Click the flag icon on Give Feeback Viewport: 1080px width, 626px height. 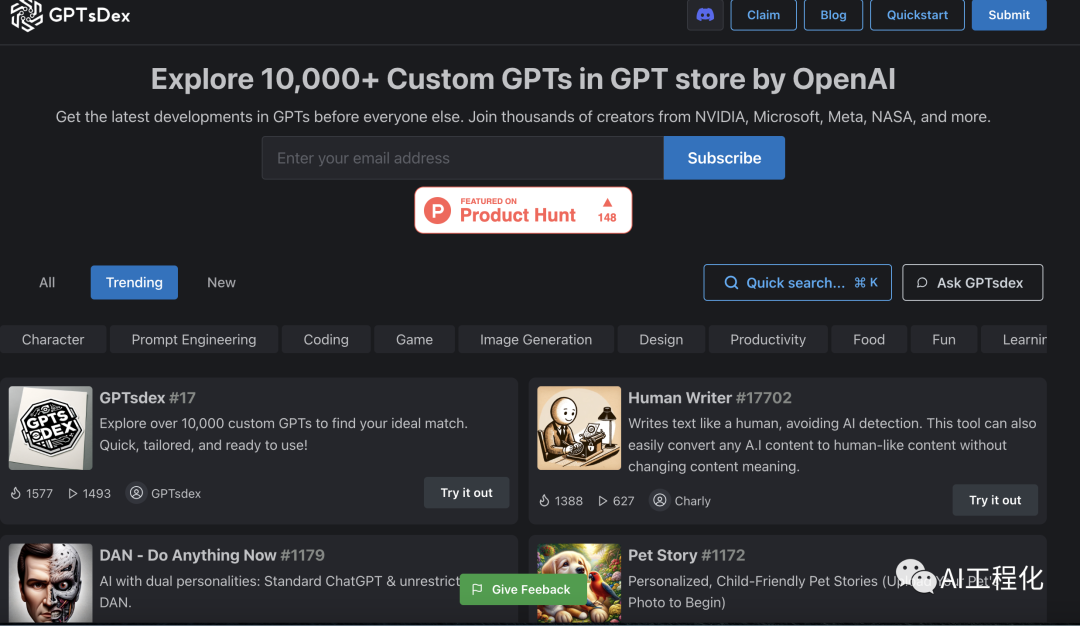coord(477,590)
